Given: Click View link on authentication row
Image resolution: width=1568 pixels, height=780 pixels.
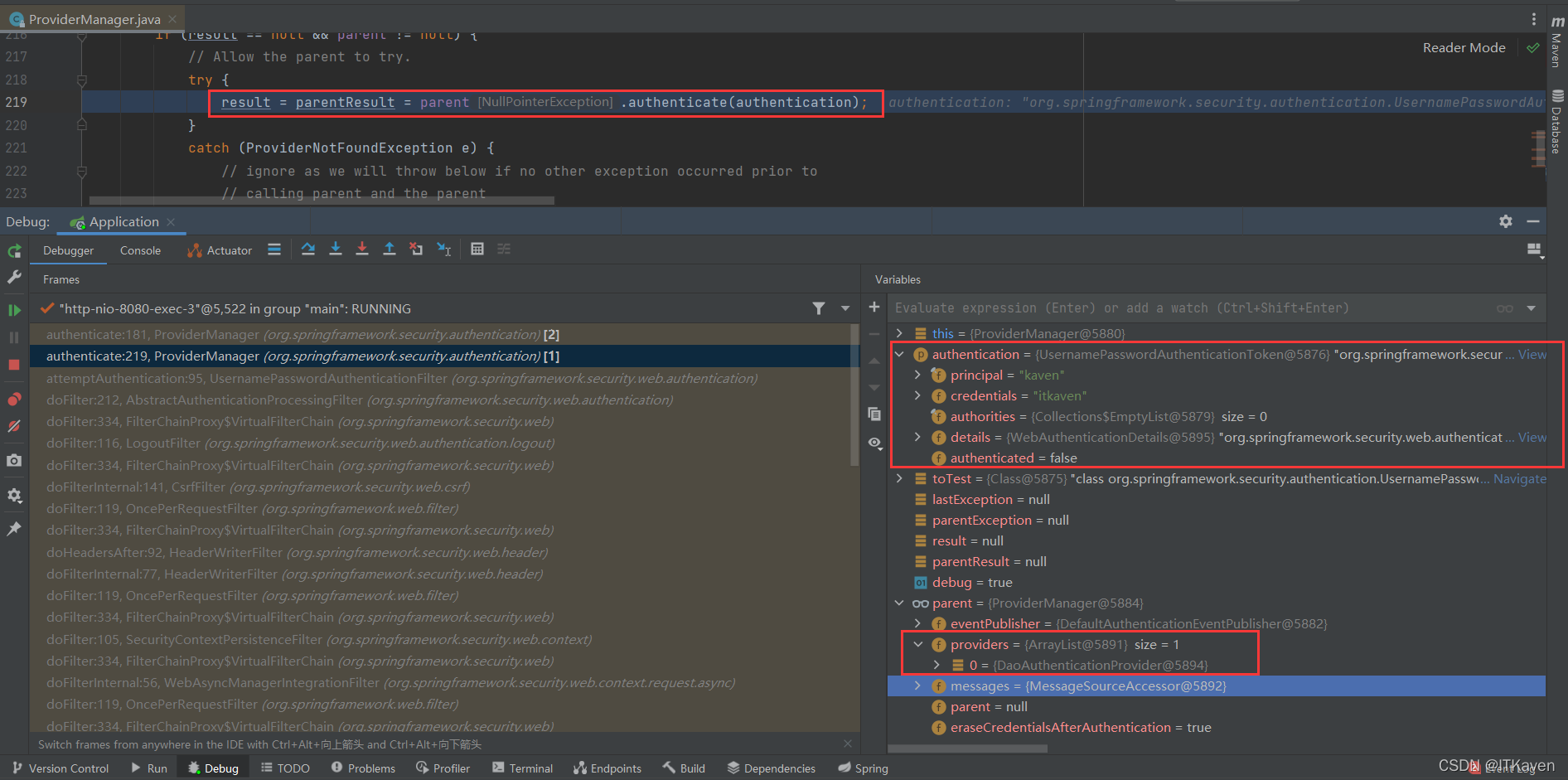Looking at the screenshot, I should [x=1532, y=354].
